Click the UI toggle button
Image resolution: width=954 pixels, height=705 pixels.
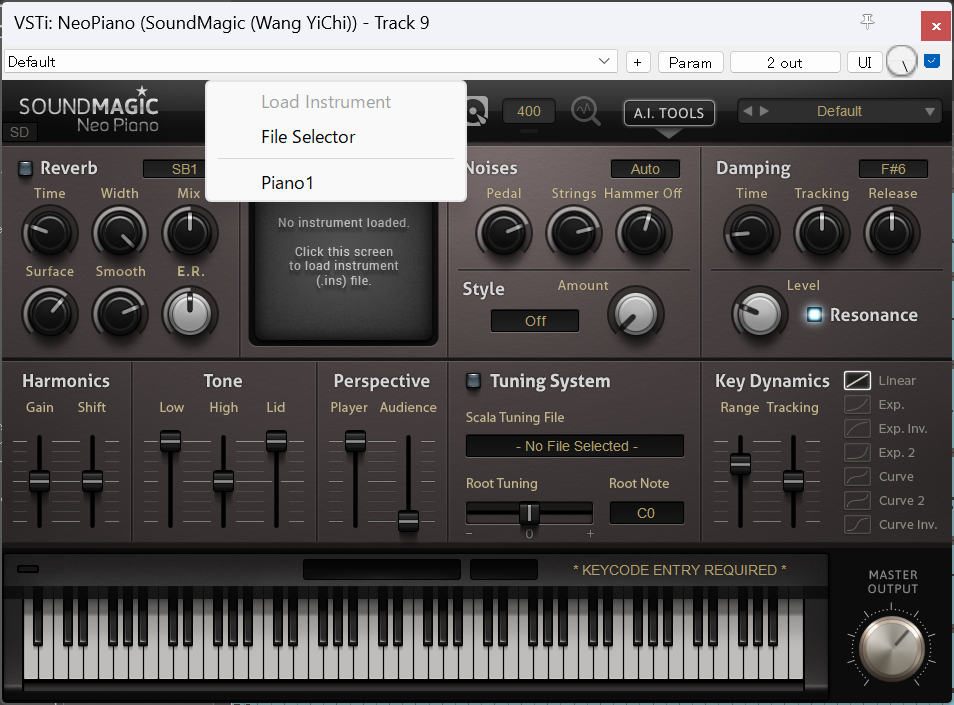click(865, 62)
